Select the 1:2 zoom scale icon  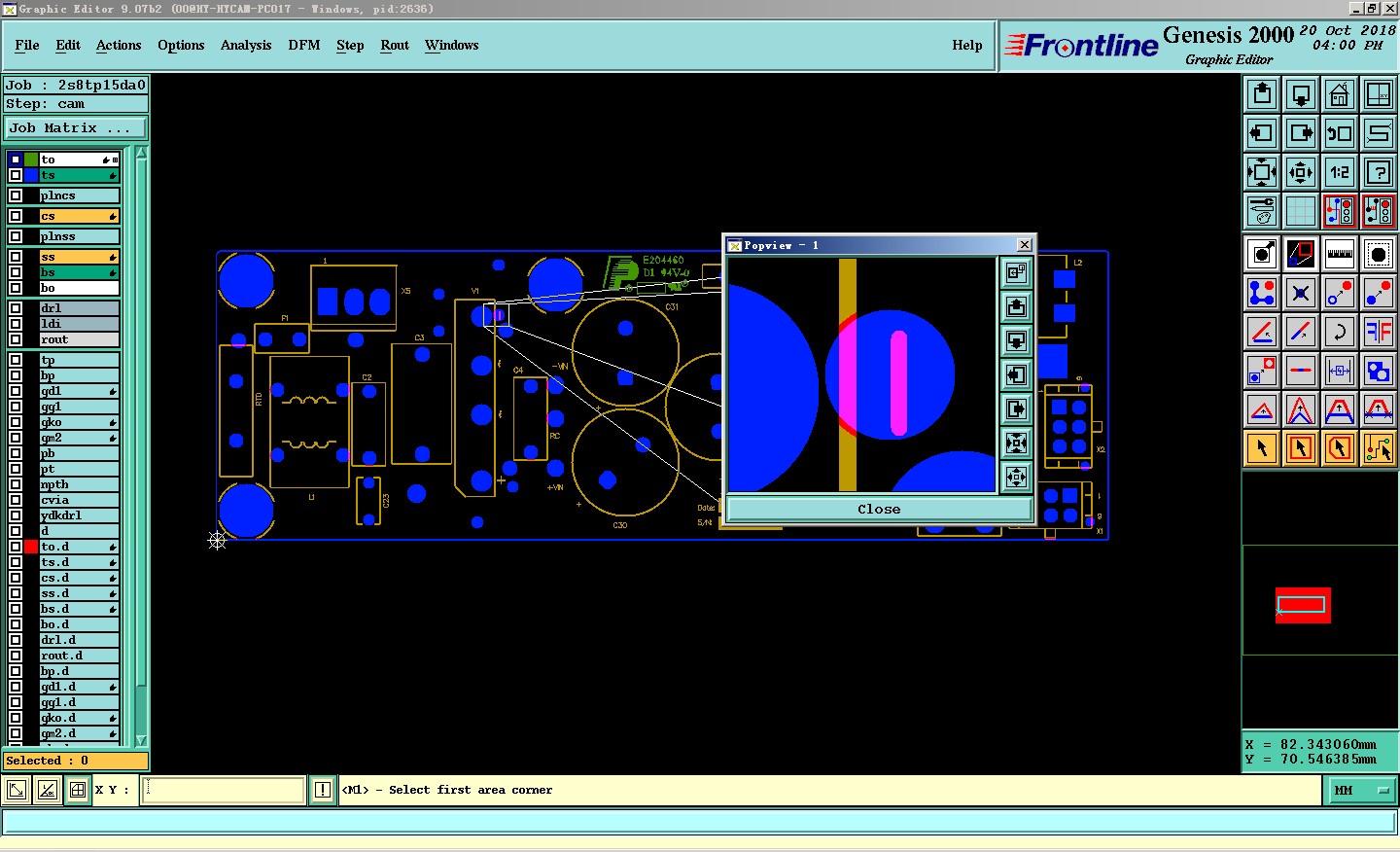click(1340, 172)
